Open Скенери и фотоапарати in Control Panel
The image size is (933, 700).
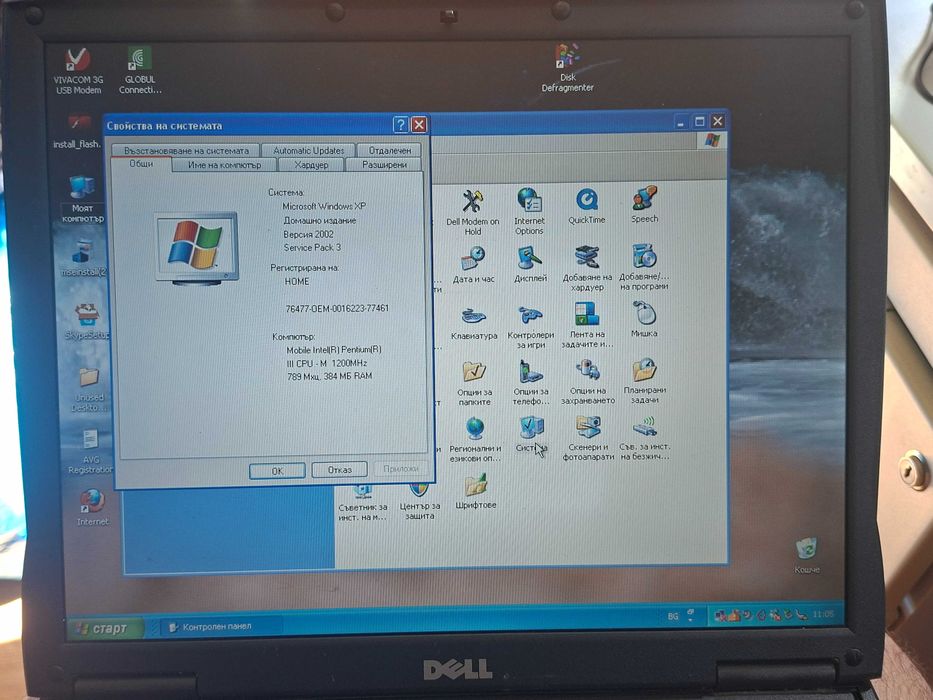click(x=588, y=439)
